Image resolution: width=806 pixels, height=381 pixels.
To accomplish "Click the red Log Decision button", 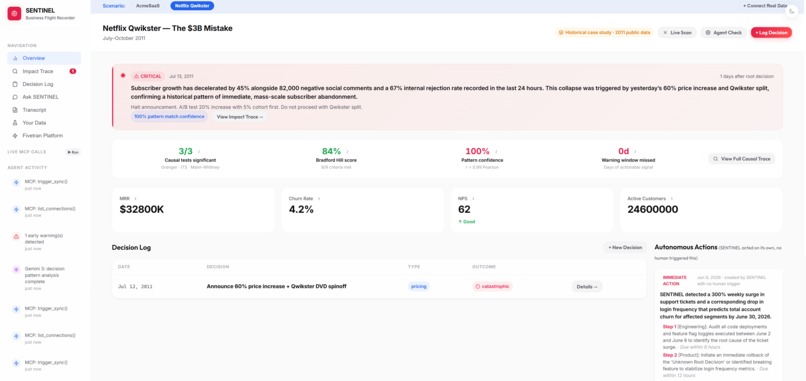I will click(771, 32).
